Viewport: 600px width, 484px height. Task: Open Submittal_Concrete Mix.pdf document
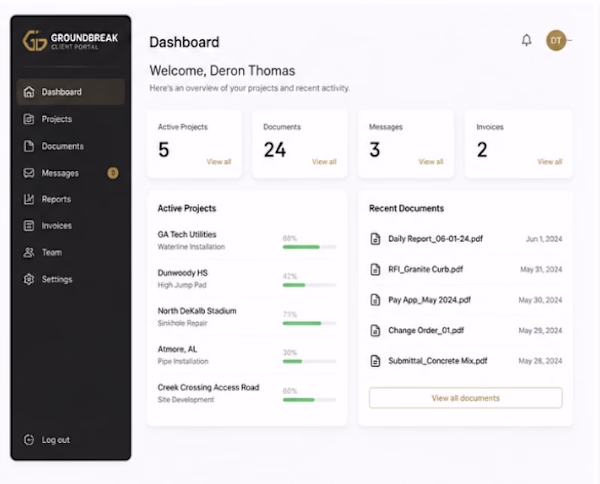[x=438, y=361]
